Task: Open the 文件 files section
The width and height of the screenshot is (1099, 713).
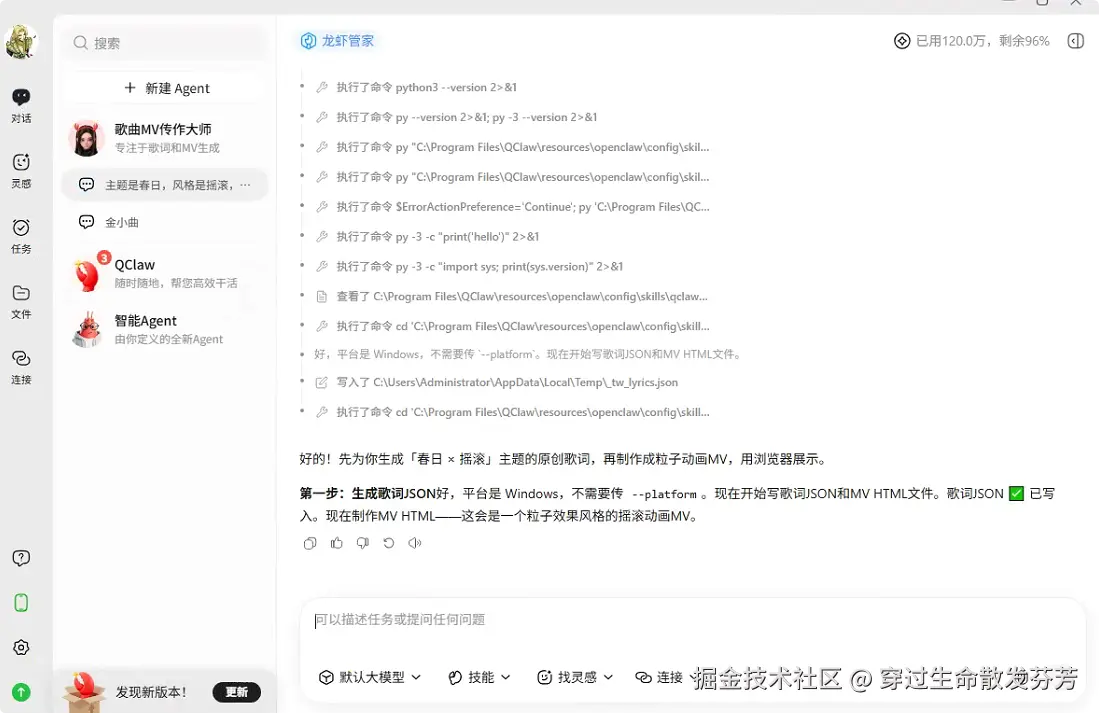Action: 21,301
